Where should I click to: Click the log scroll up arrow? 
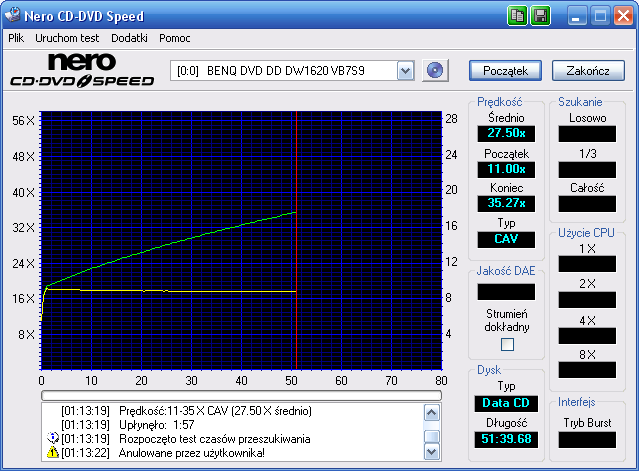(432, 413)
